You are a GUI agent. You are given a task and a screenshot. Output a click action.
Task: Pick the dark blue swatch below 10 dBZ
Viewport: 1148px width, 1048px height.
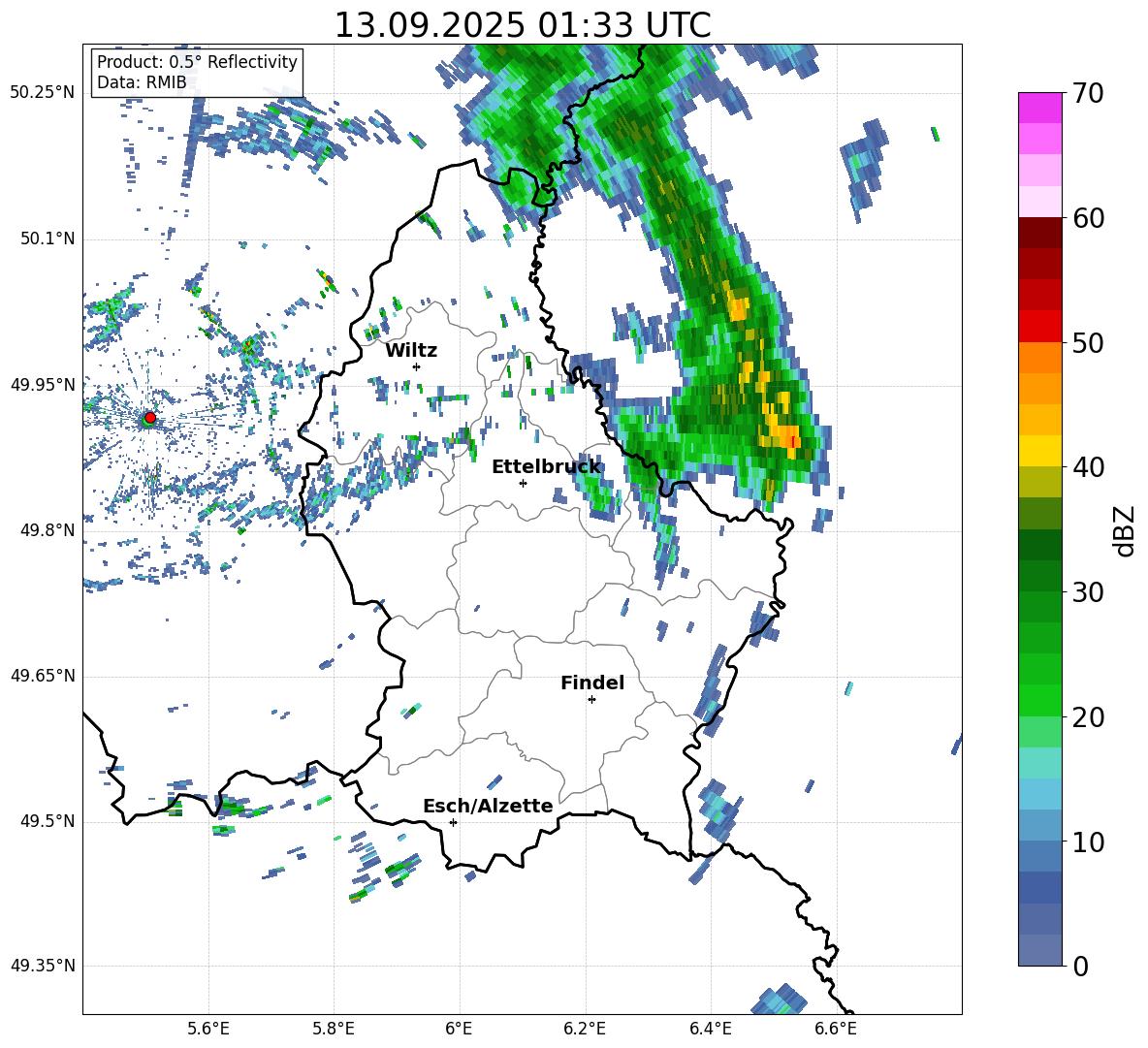[x=1039, y=887]
